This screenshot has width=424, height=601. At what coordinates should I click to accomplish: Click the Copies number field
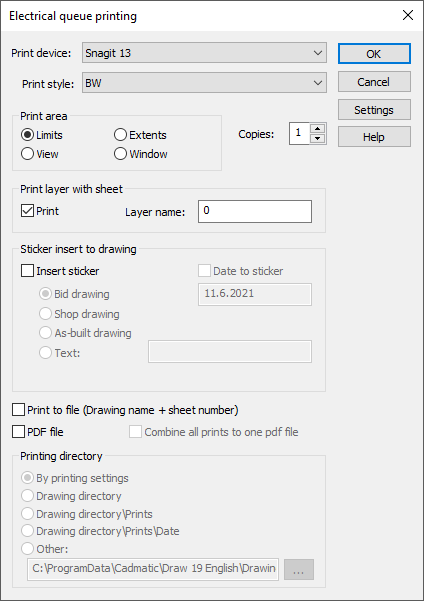click(x=299, y=133)
